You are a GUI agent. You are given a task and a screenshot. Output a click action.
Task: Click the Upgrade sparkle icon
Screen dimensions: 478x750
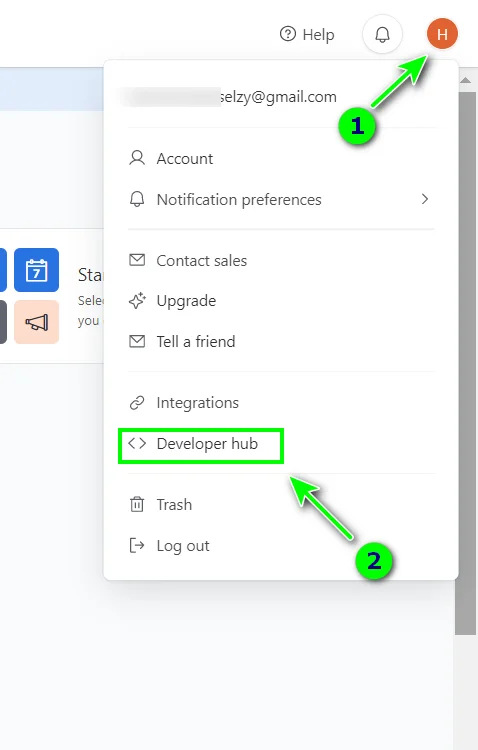137,300
